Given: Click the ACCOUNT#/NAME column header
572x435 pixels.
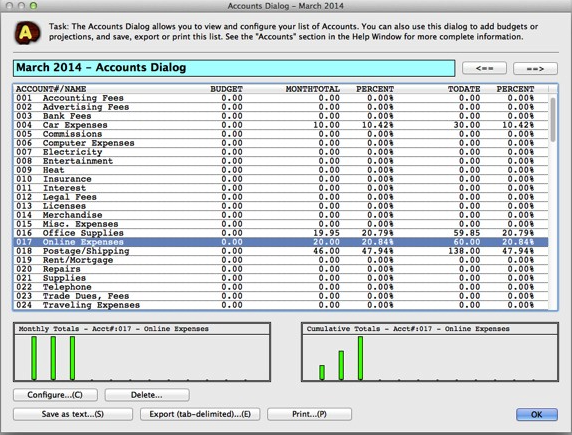Looking at the screenshot, I should [x=51, y=89].
